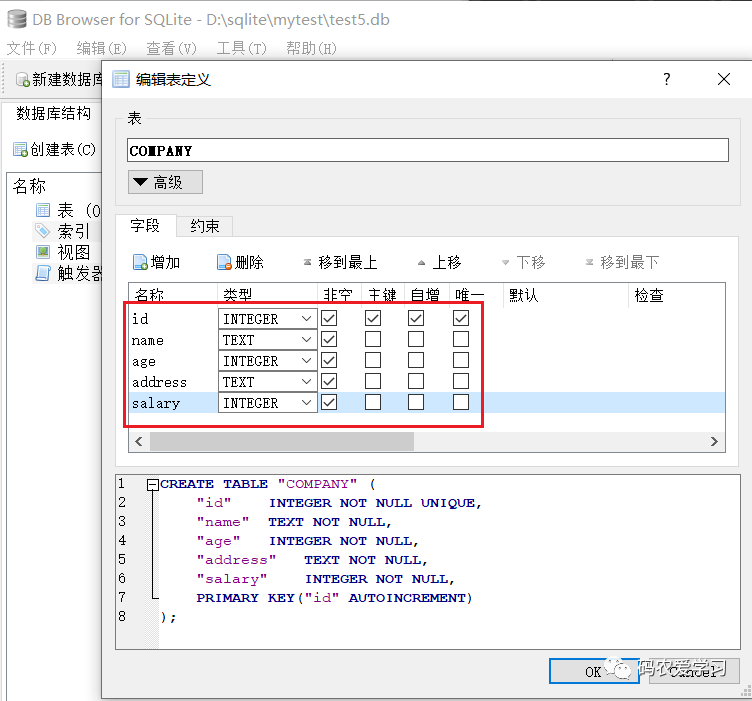Image resolution: width=752 pixels, height=701 pixels.
Task: Open the 工具(T) menu
Action: pyautogui.click(x=241, y=48)
